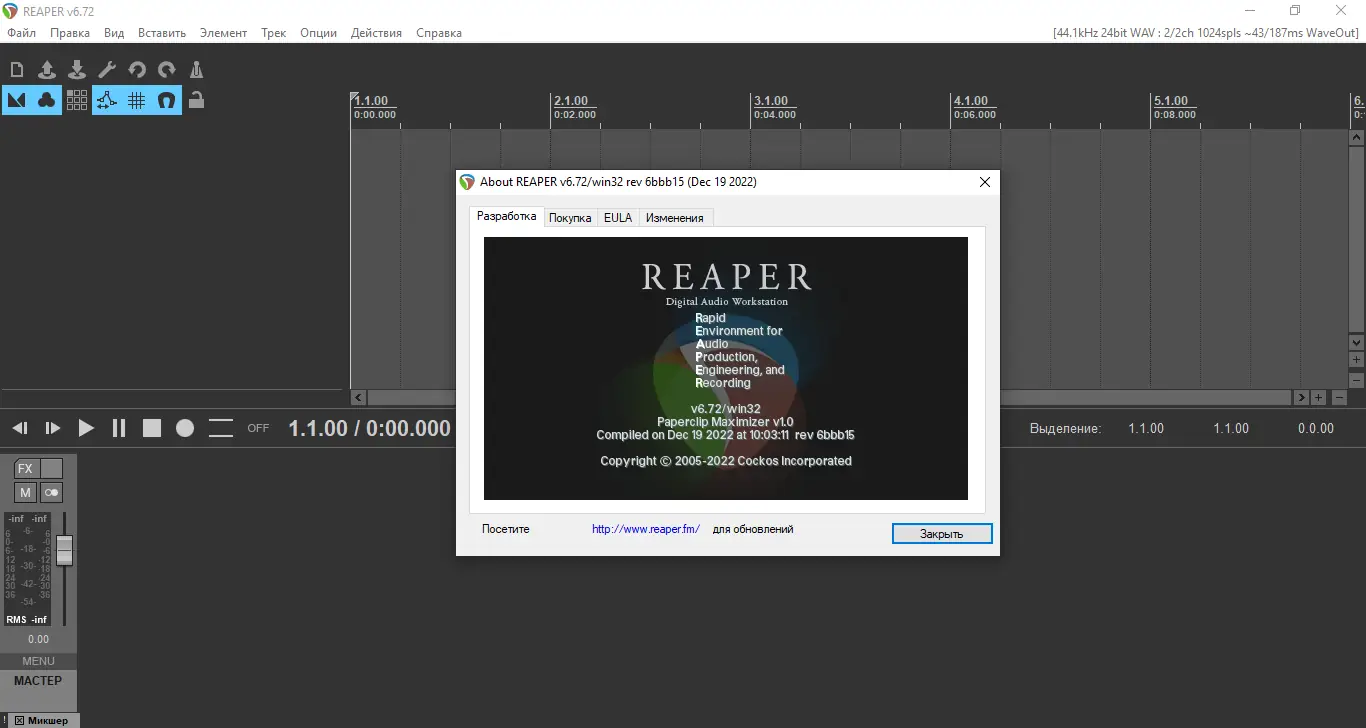This screenshot has width=1366, height=728.
Task: Click the Микшер docker tab
Action: click(48, 720)
